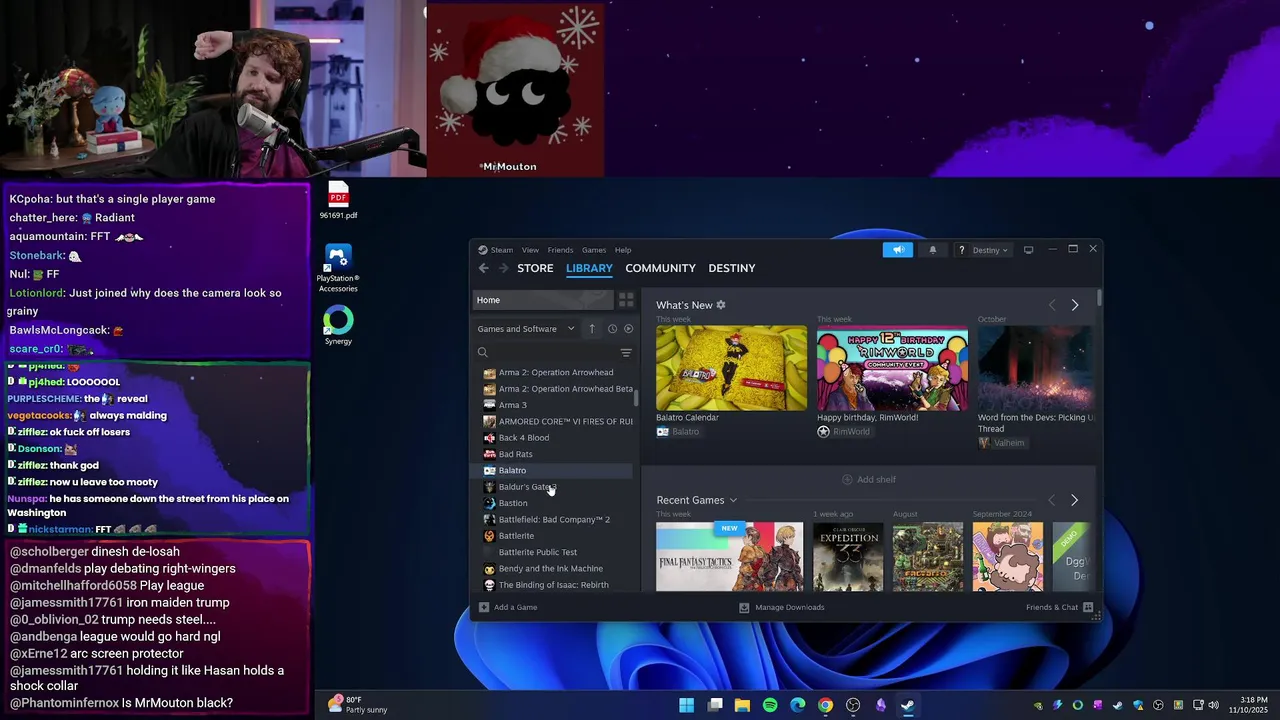Open advanced filters icon beside library search

coord(626,353)
